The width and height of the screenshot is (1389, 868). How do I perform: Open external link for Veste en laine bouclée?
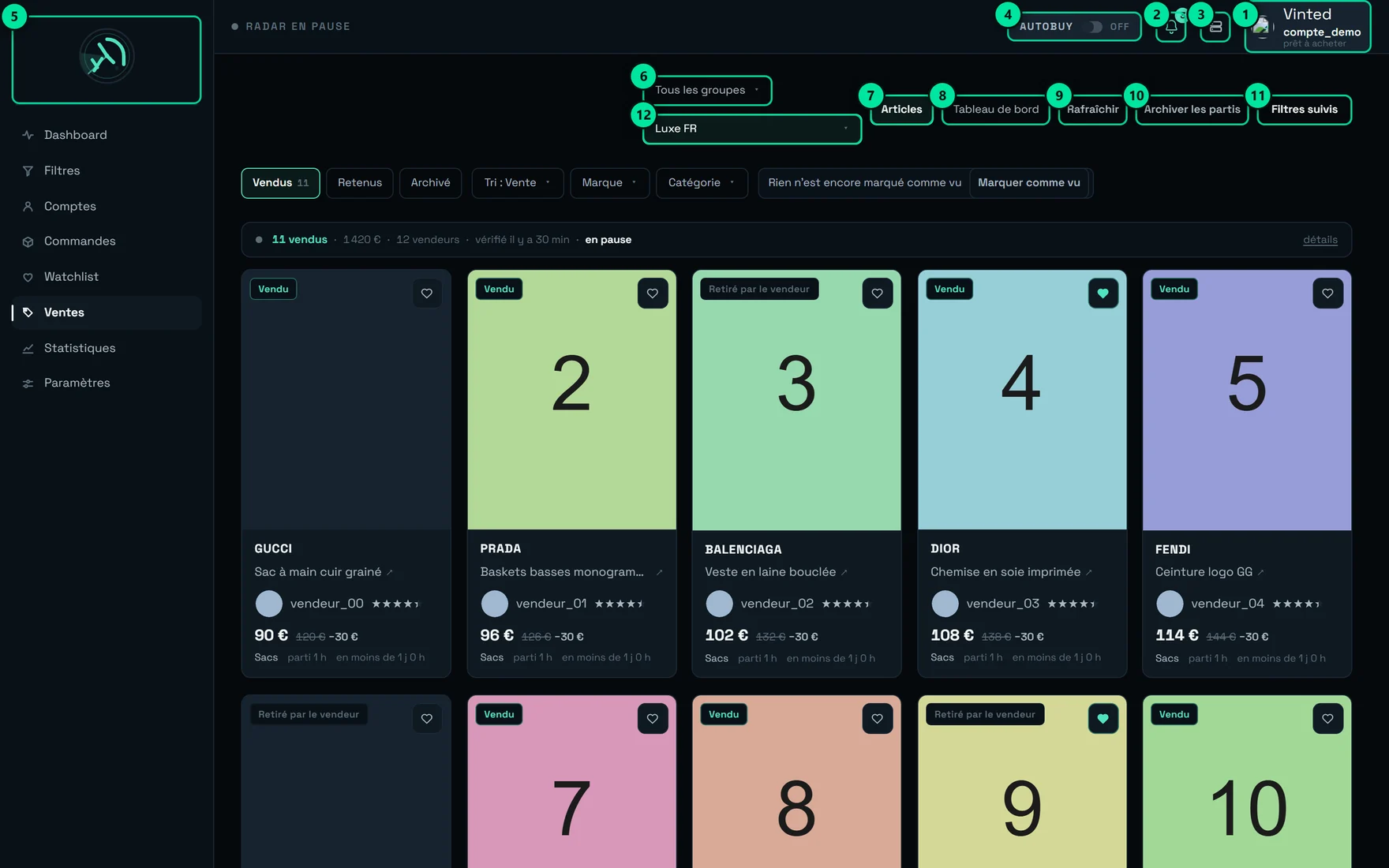click(x=844, y=572)
